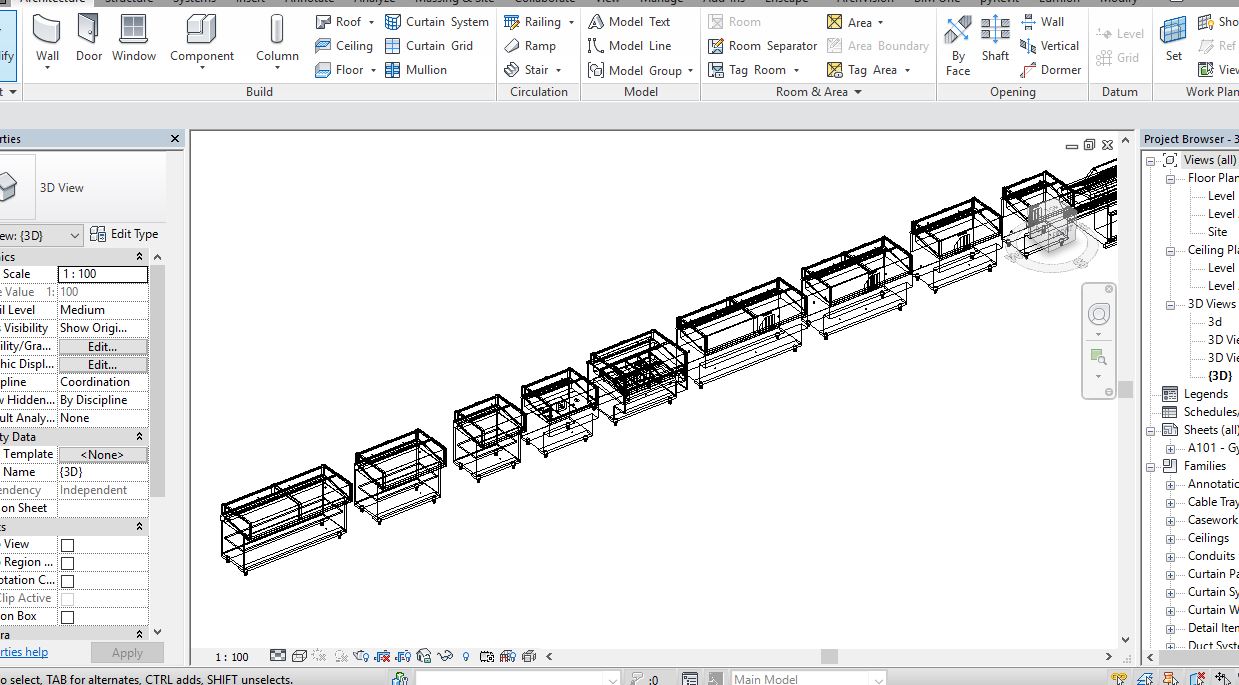
Task: Open the Visual Style view control icon
Action: [x=299, y=657]
